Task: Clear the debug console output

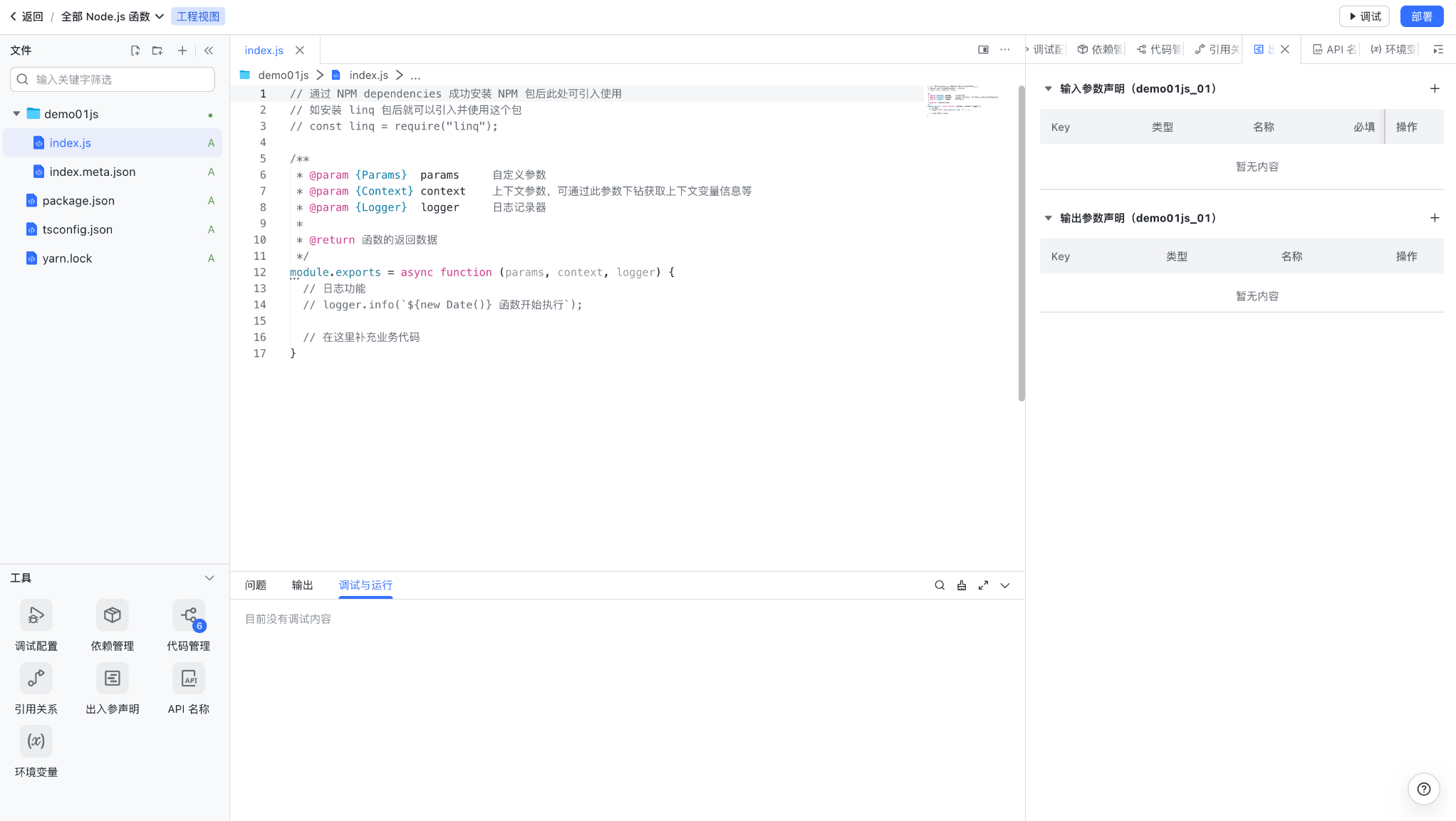Action: 962,585
